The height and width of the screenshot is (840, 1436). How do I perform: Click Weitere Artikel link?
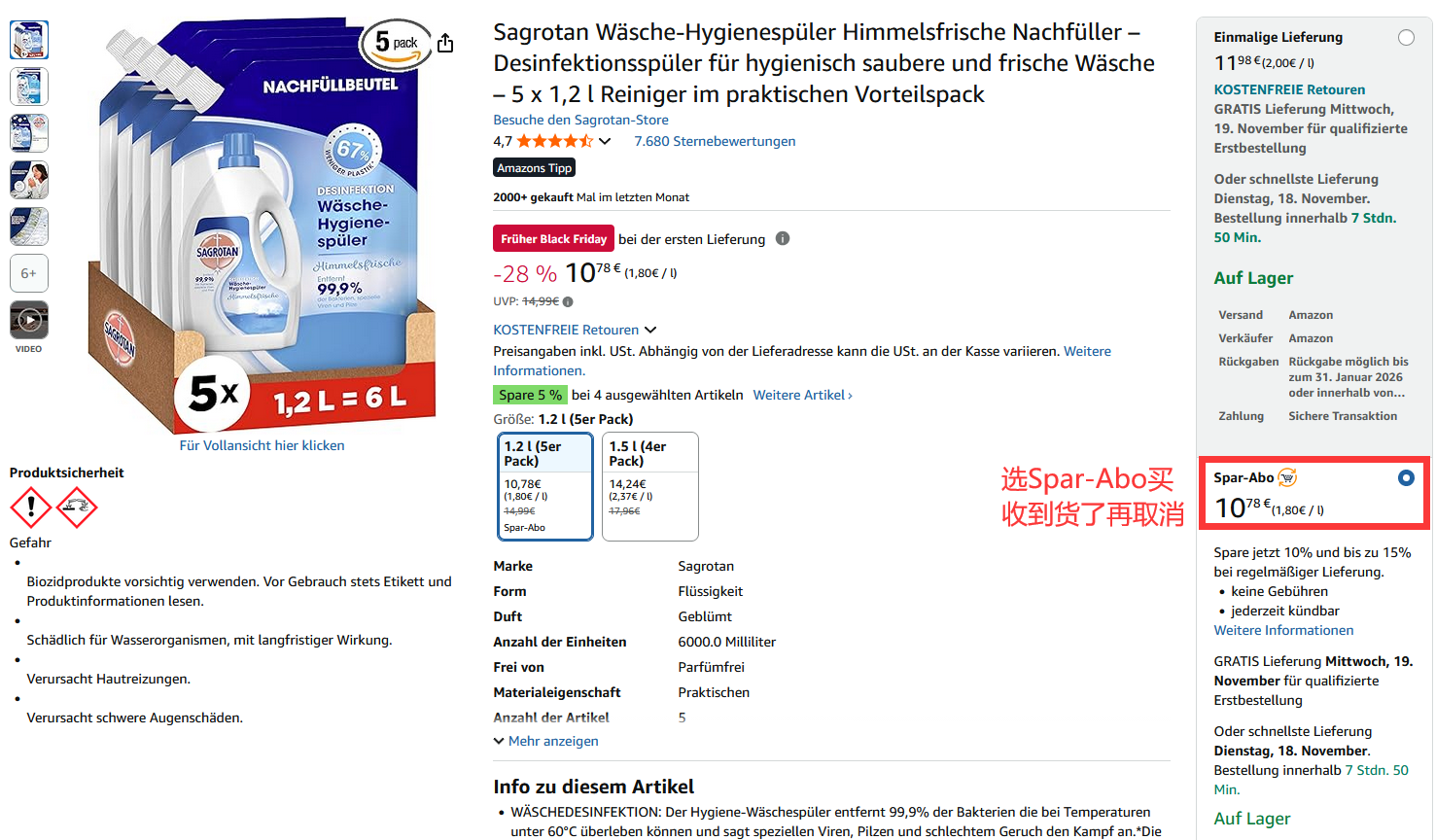(802, 395)
